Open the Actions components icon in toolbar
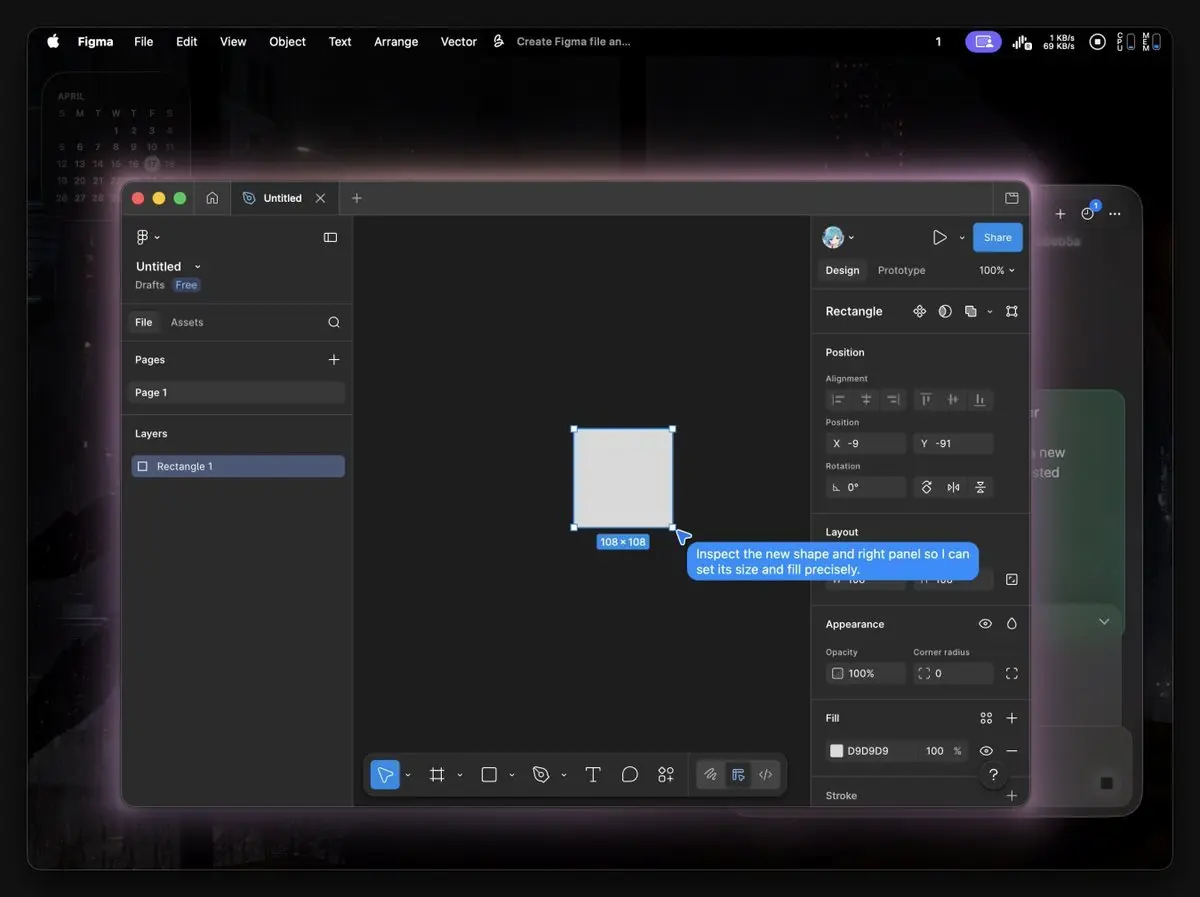The width and height of the screenshot is (1200, 897). click(x=666, y=775)
